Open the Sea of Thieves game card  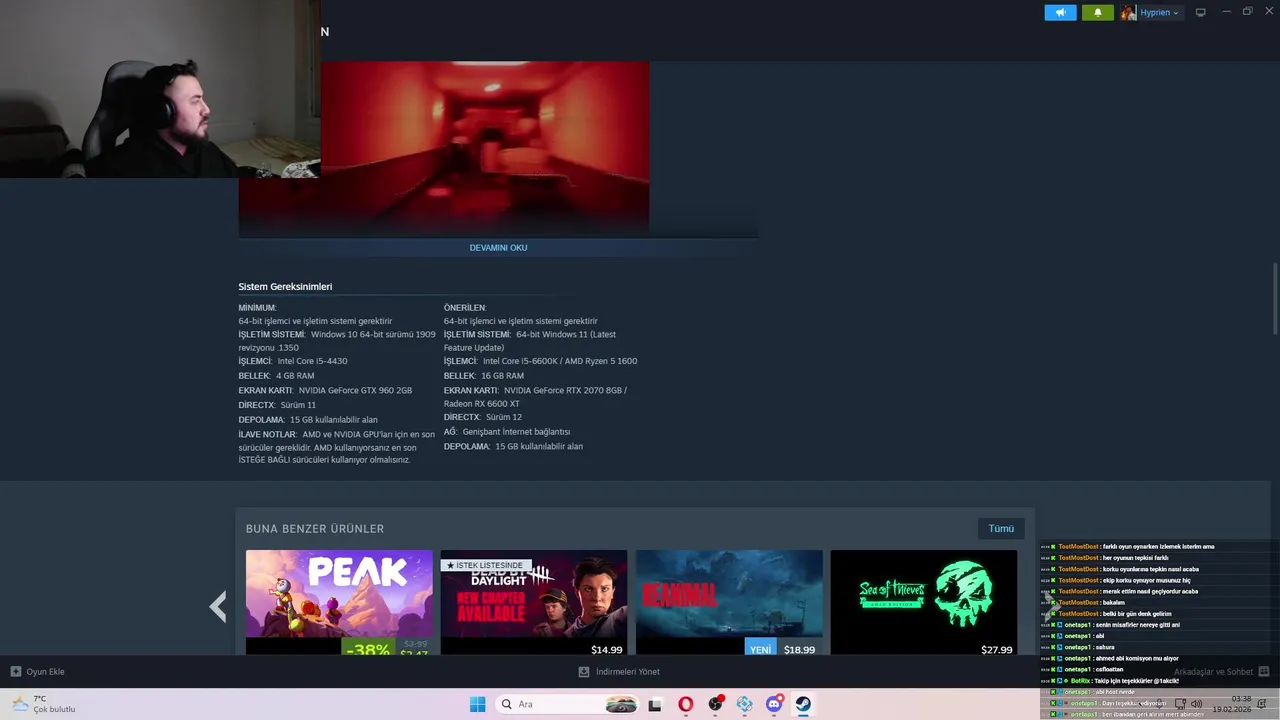point(924,602)
